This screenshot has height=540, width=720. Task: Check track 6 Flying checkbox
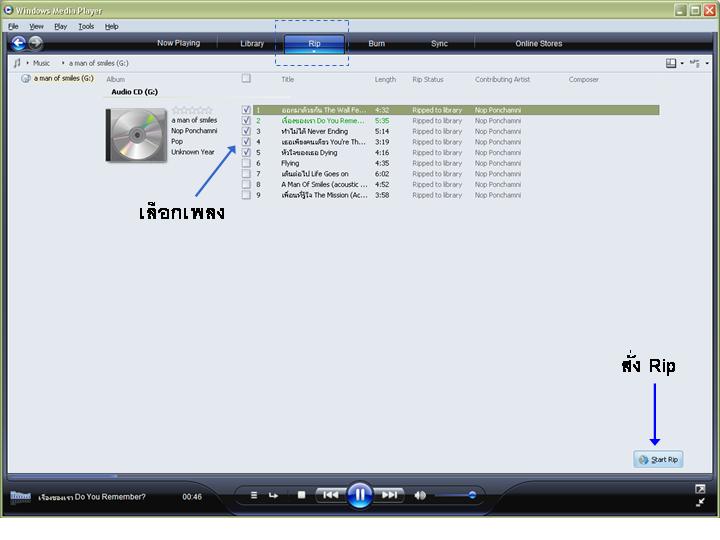click(246, 163)
